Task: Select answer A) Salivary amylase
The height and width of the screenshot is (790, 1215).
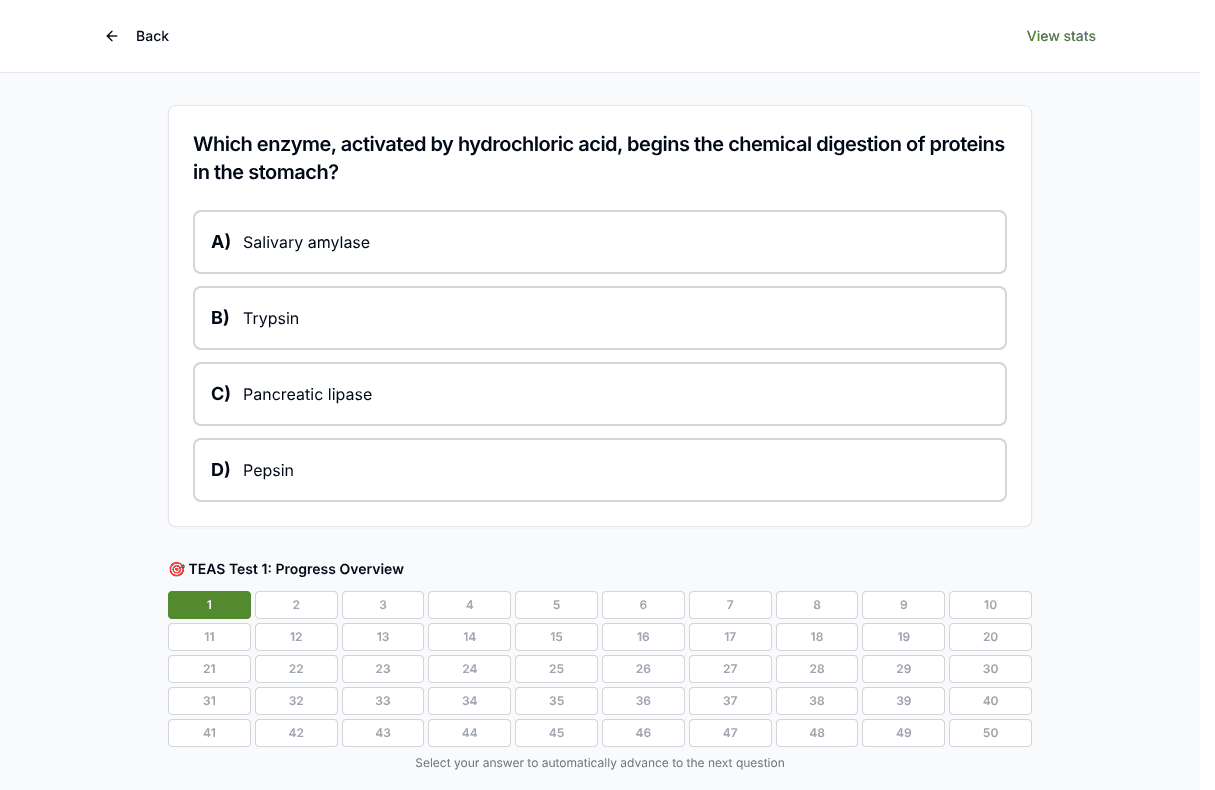Action: point(600,242)
